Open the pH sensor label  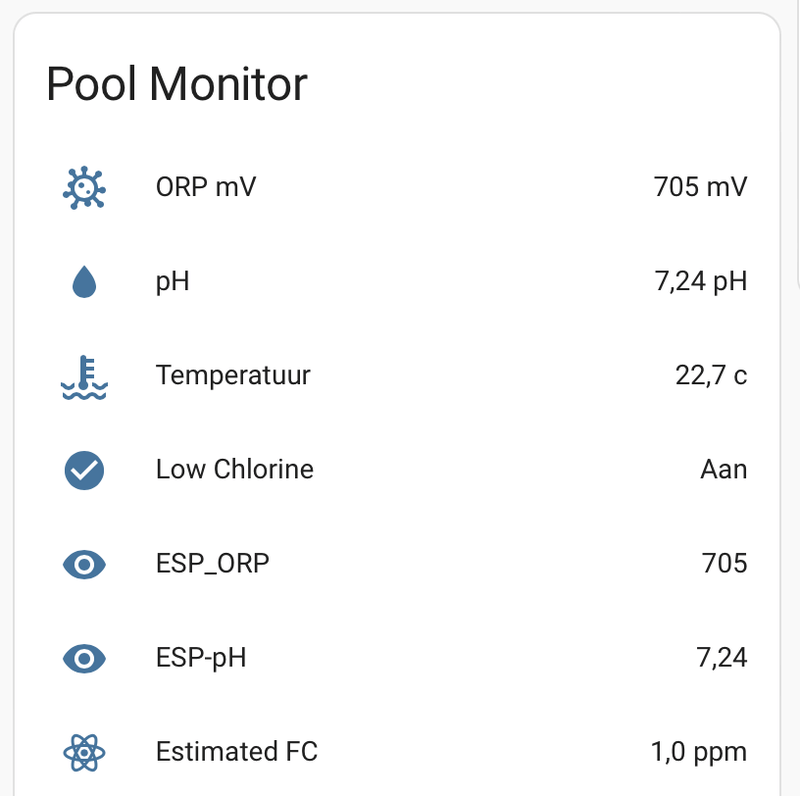tap(172, 282)
